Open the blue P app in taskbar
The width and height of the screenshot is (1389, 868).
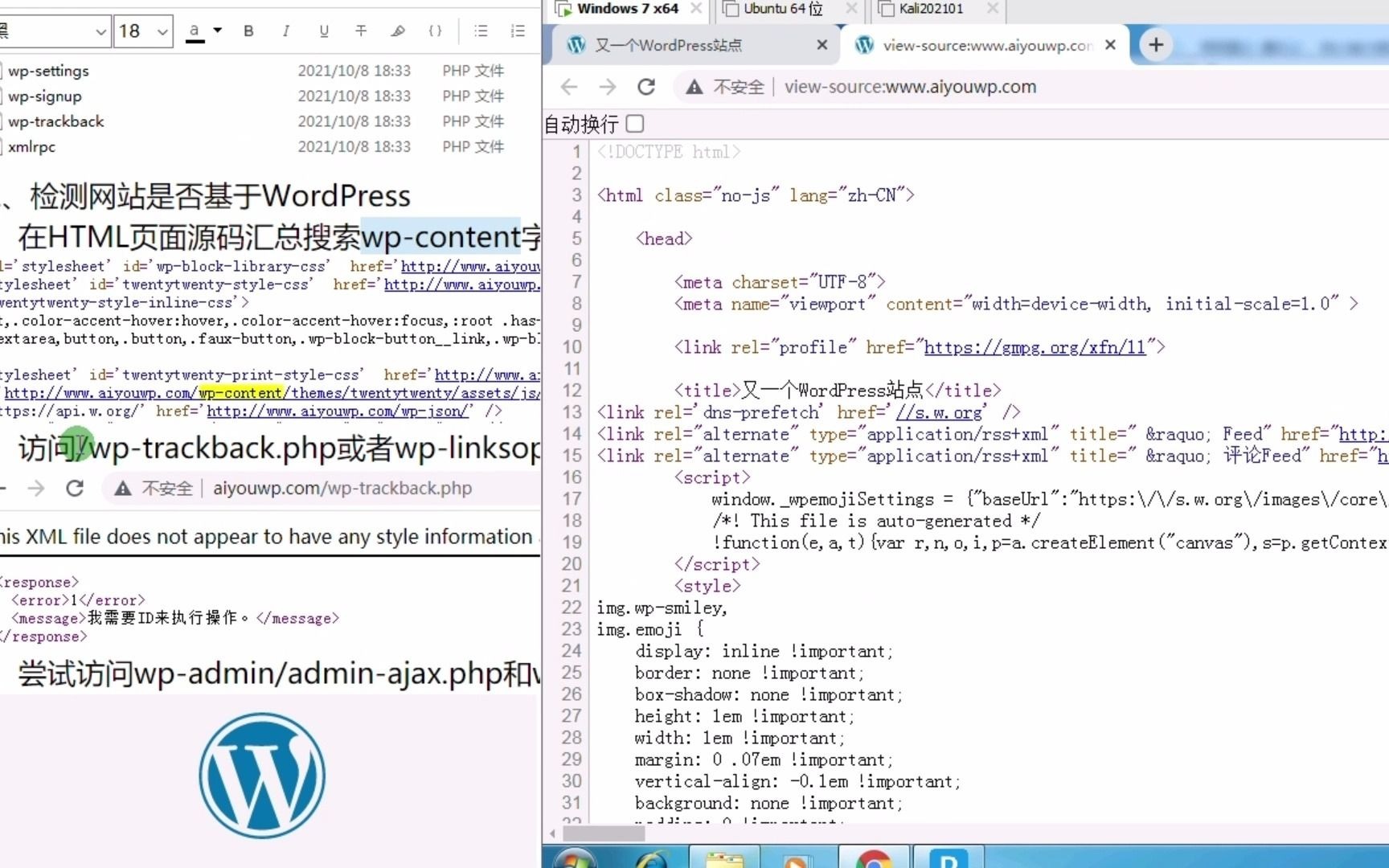(948, 859)
